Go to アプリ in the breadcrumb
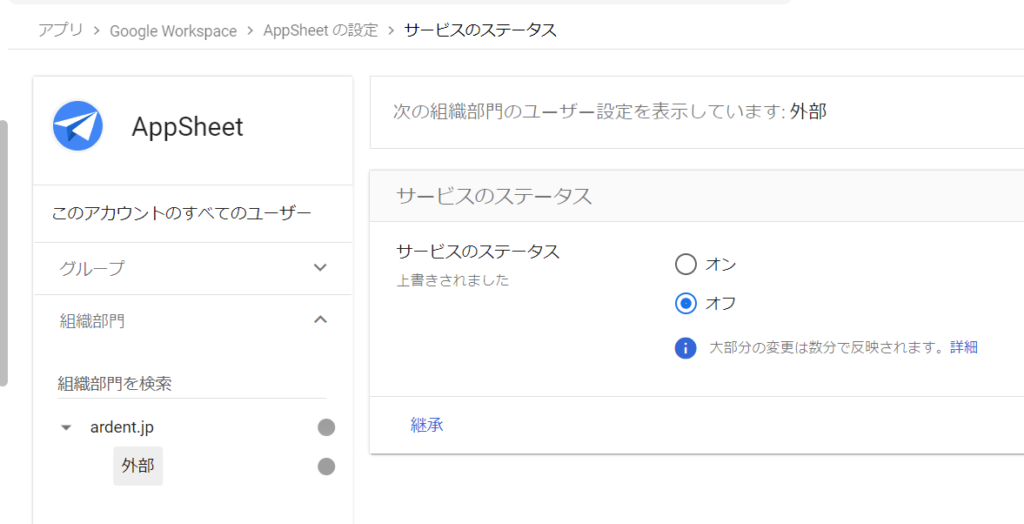1024x524 pixels. click(60, 30)
